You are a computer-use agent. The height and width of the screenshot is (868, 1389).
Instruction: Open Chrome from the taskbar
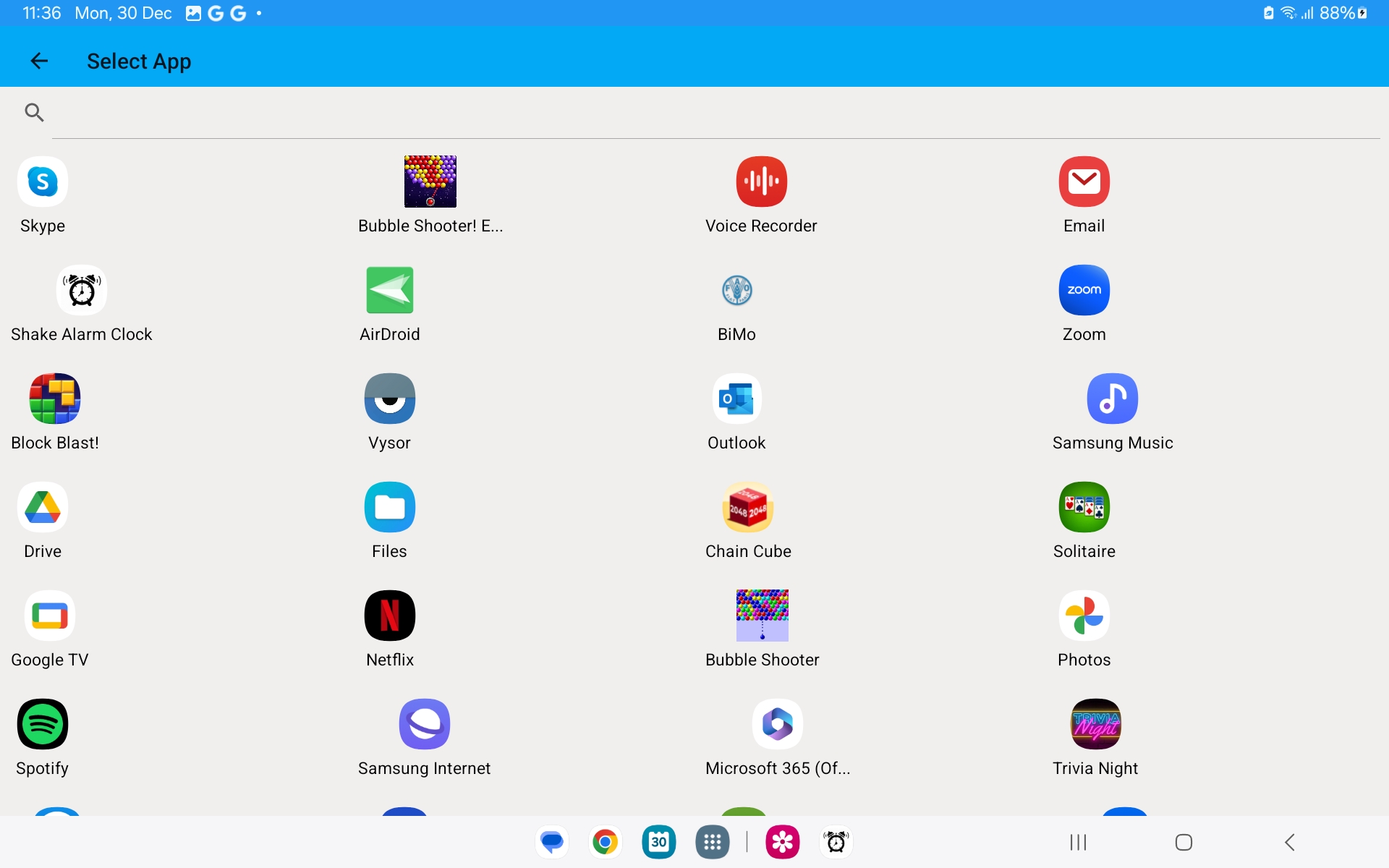pos(606,842)
